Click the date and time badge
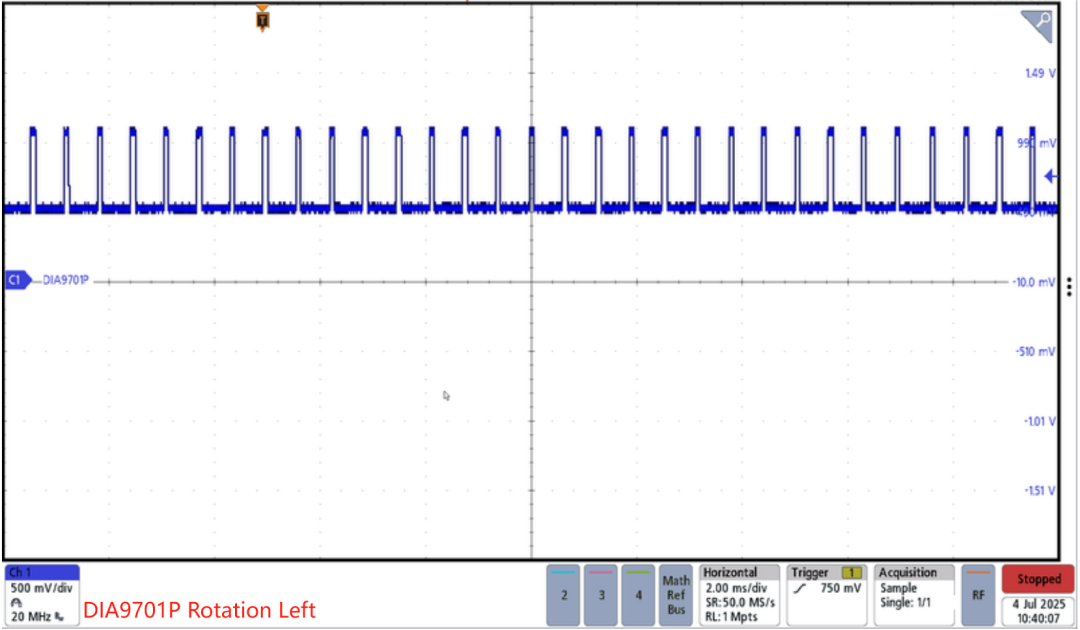This screenshot has height=630, width=1080. [1037, 612]
